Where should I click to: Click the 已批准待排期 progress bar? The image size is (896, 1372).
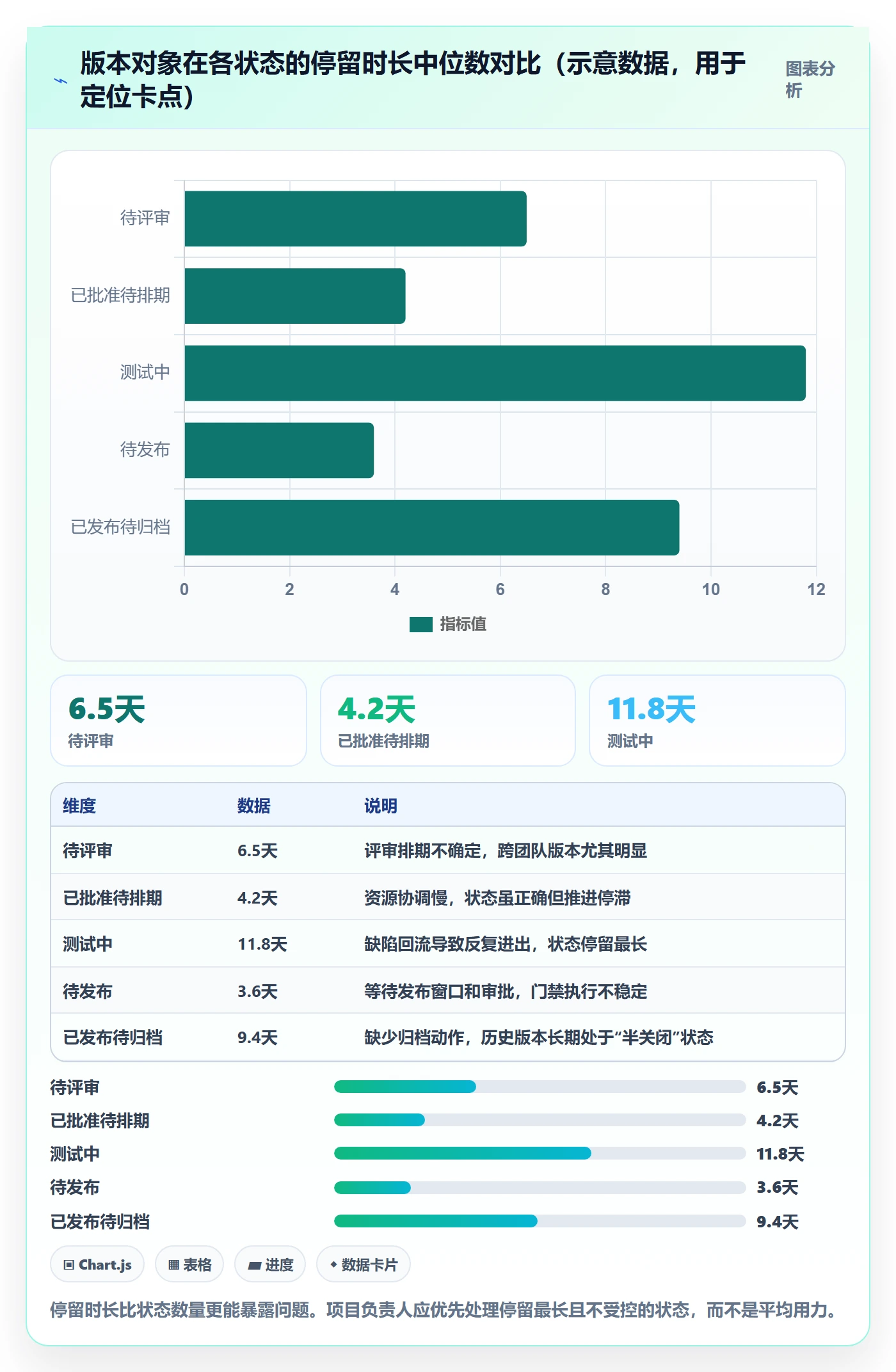point(540,1120)
